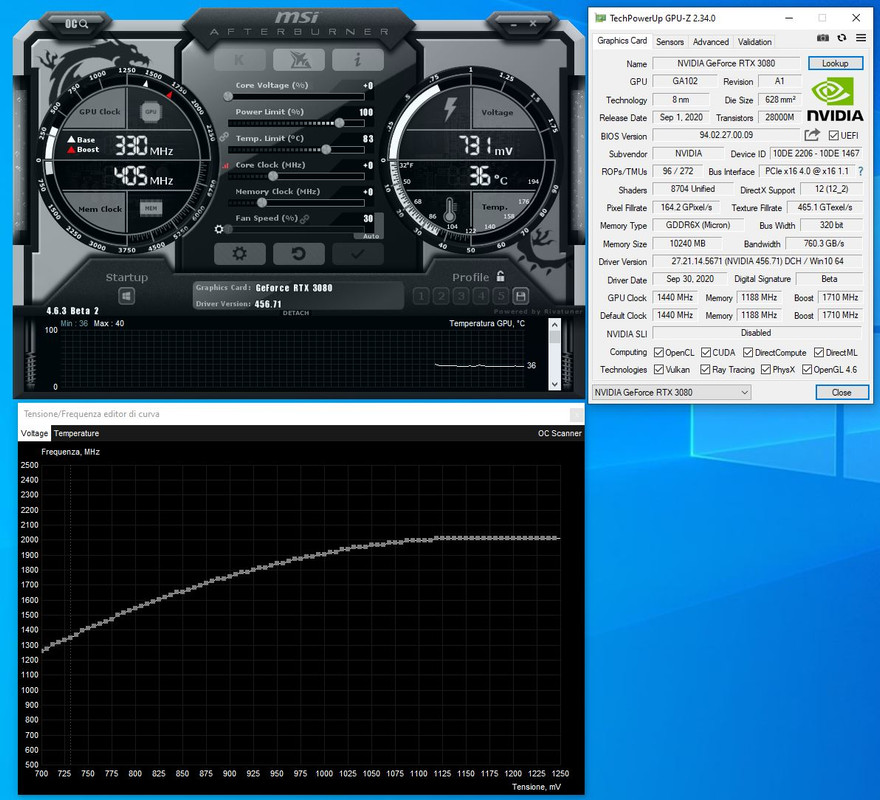880x800 pixels.
Task: Switch to Voltage tab in curve editor
Action: [34, 433]
